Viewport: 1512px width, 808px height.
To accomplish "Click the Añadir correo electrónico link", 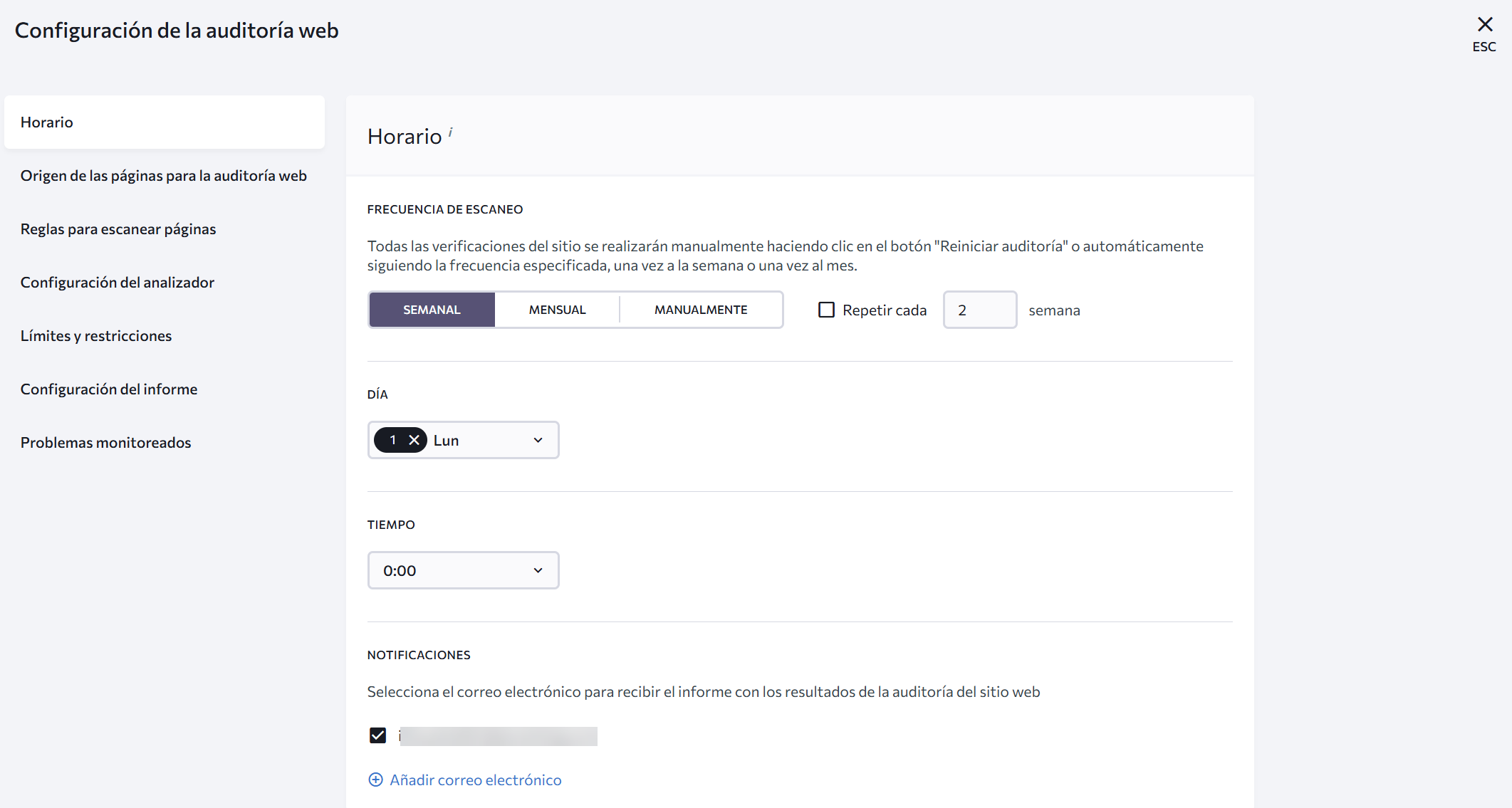I will [476, 780].
